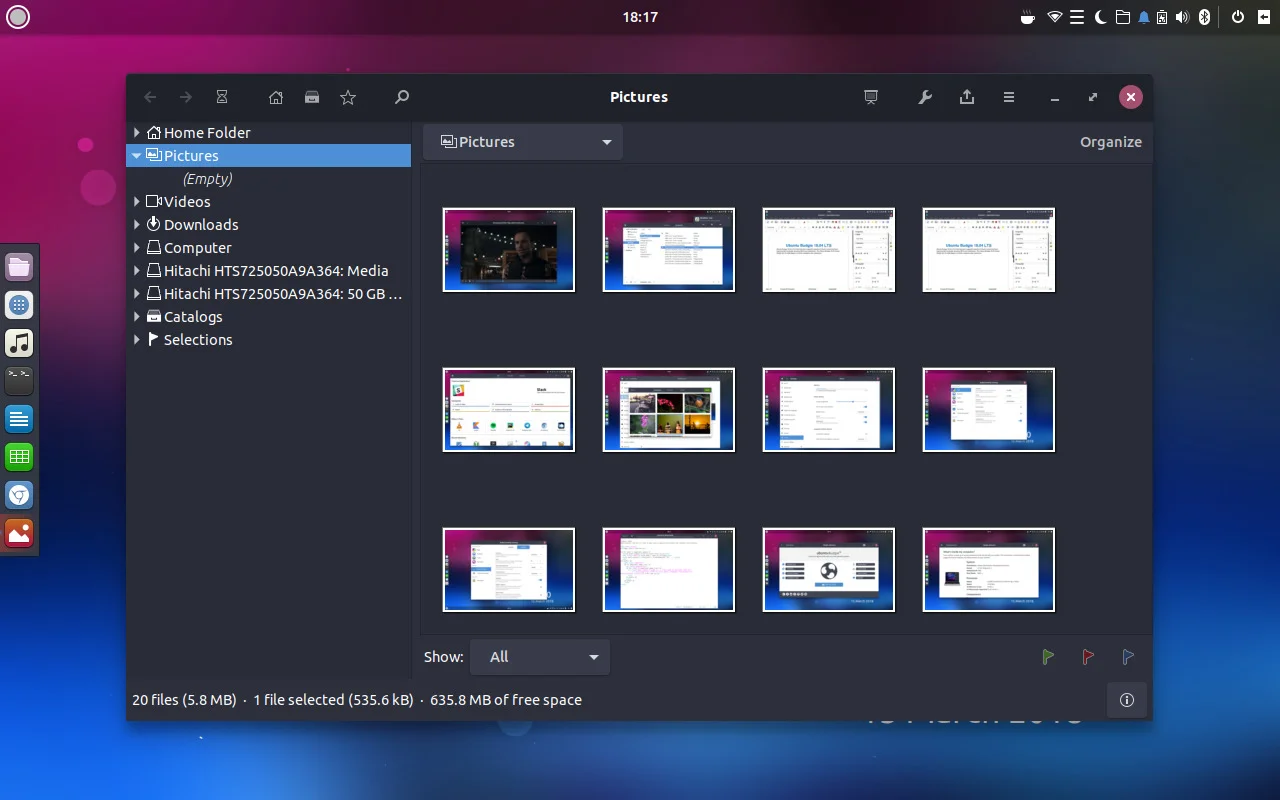Image resolution: width=1280 pixels, height=800 pixels.
Task: Expand the Downloads tree item
Action: 137,225
